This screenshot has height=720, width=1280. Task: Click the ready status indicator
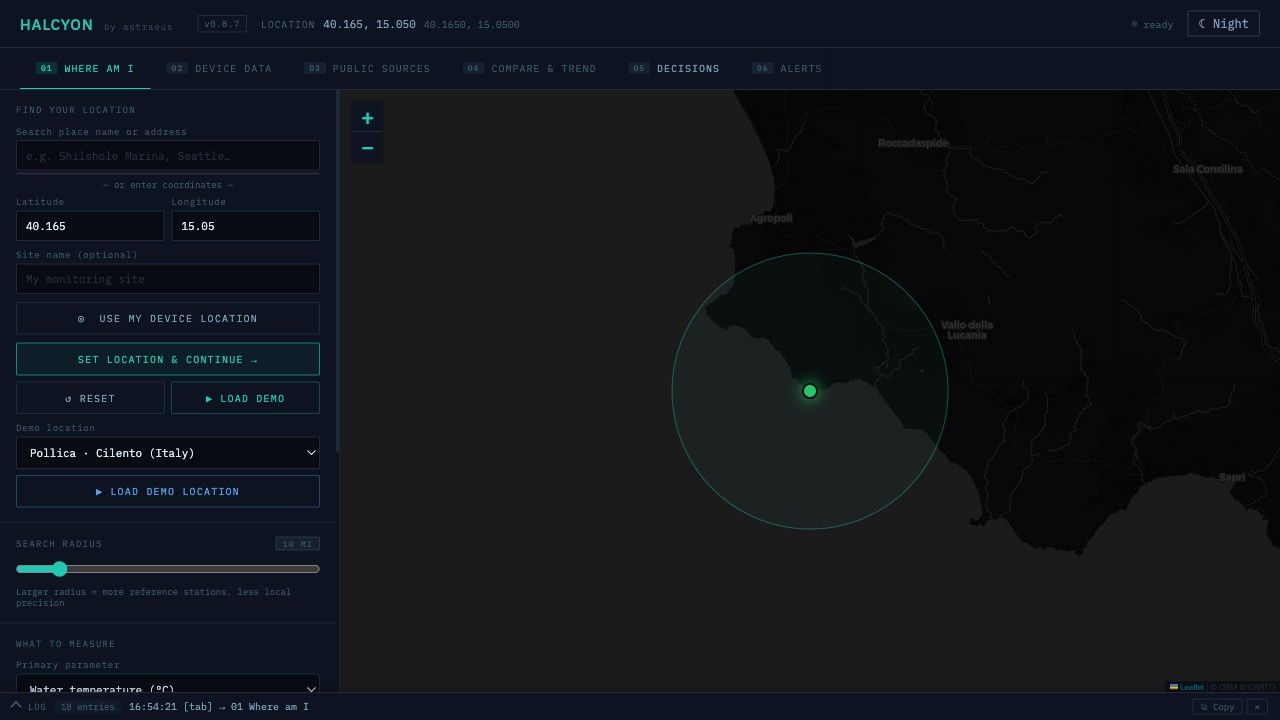1152,24
